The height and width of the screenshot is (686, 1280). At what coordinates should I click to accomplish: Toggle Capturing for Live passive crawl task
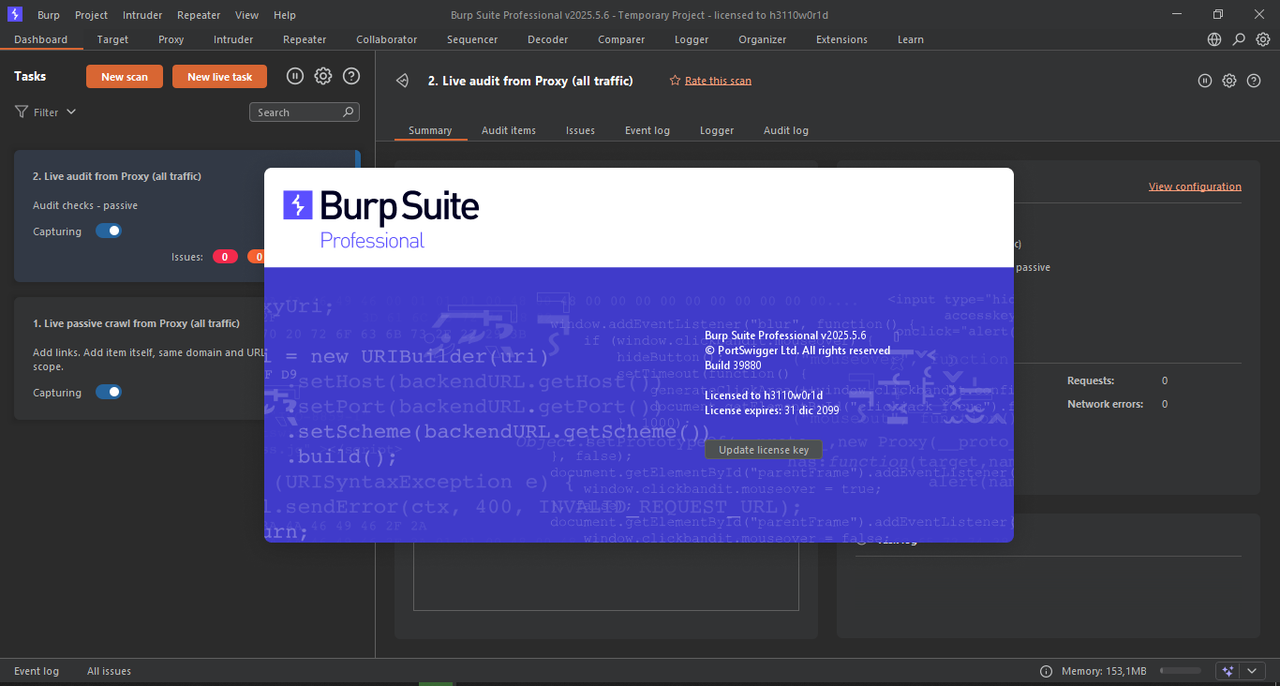pyautogui.click(x=109, y=392)
